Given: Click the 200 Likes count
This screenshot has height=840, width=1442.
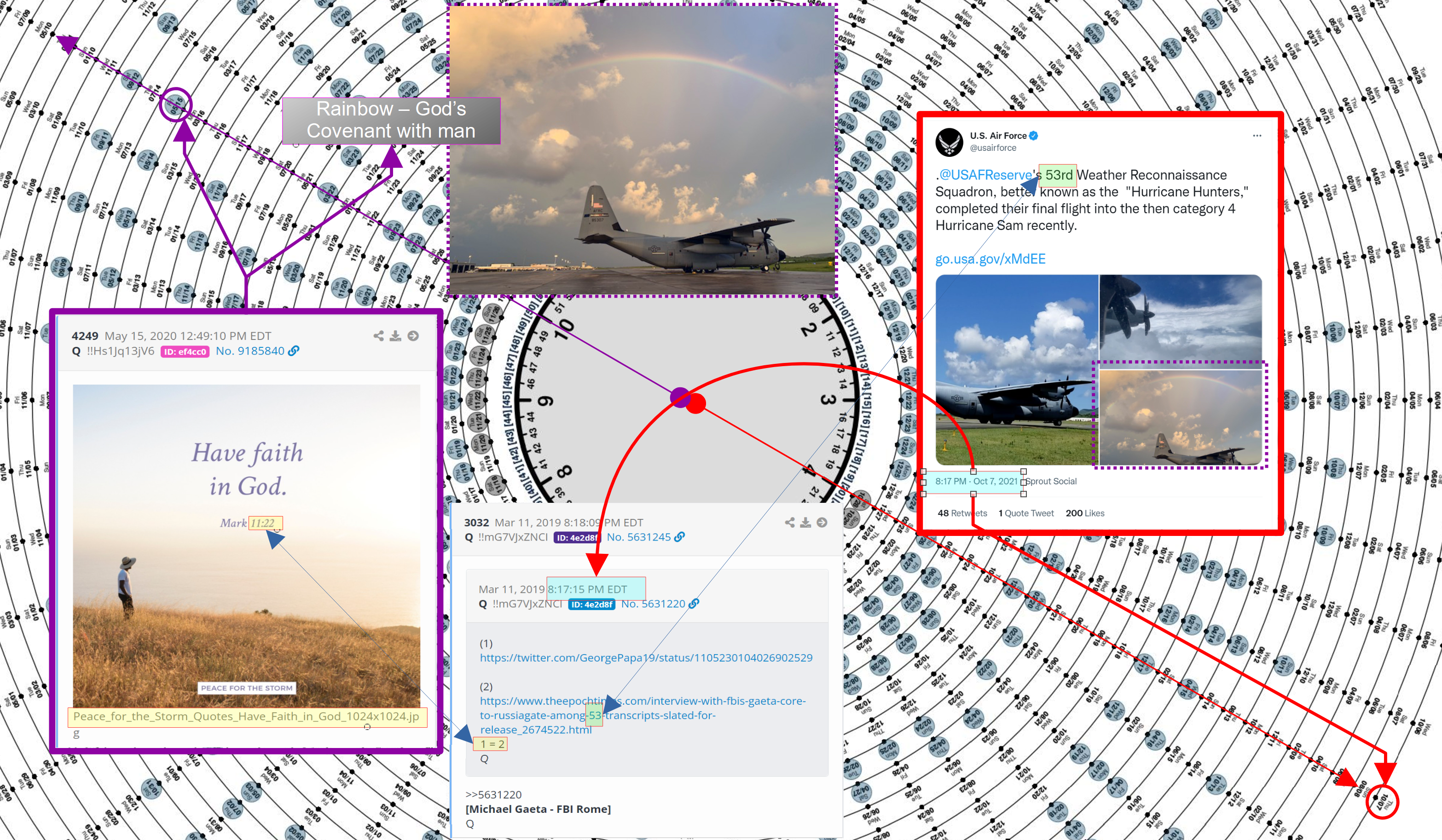Looking at the screenshot, I should (1085, 513).
